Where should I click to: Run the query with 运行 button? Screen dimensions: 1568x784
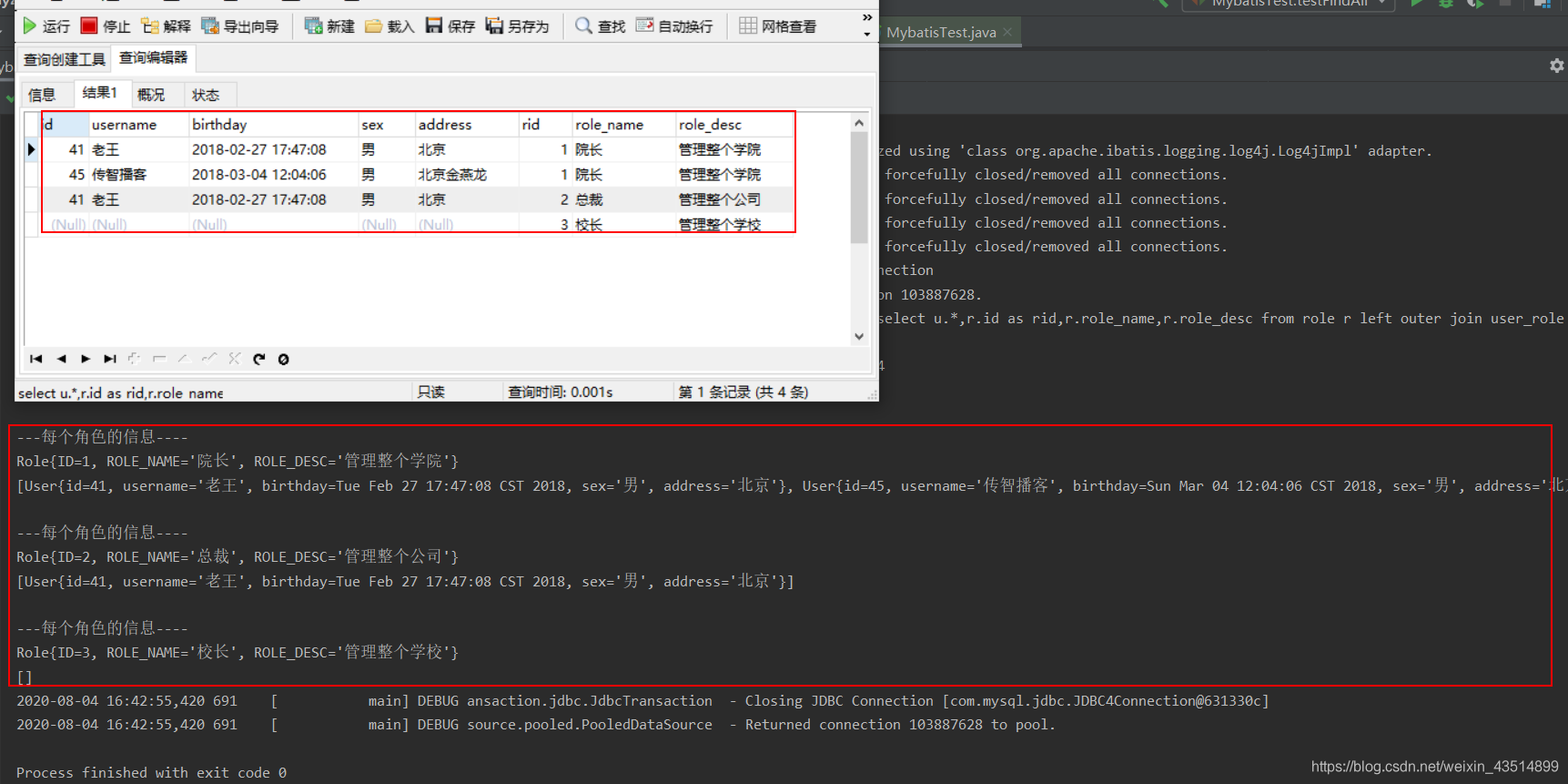(x=46, y=26)
